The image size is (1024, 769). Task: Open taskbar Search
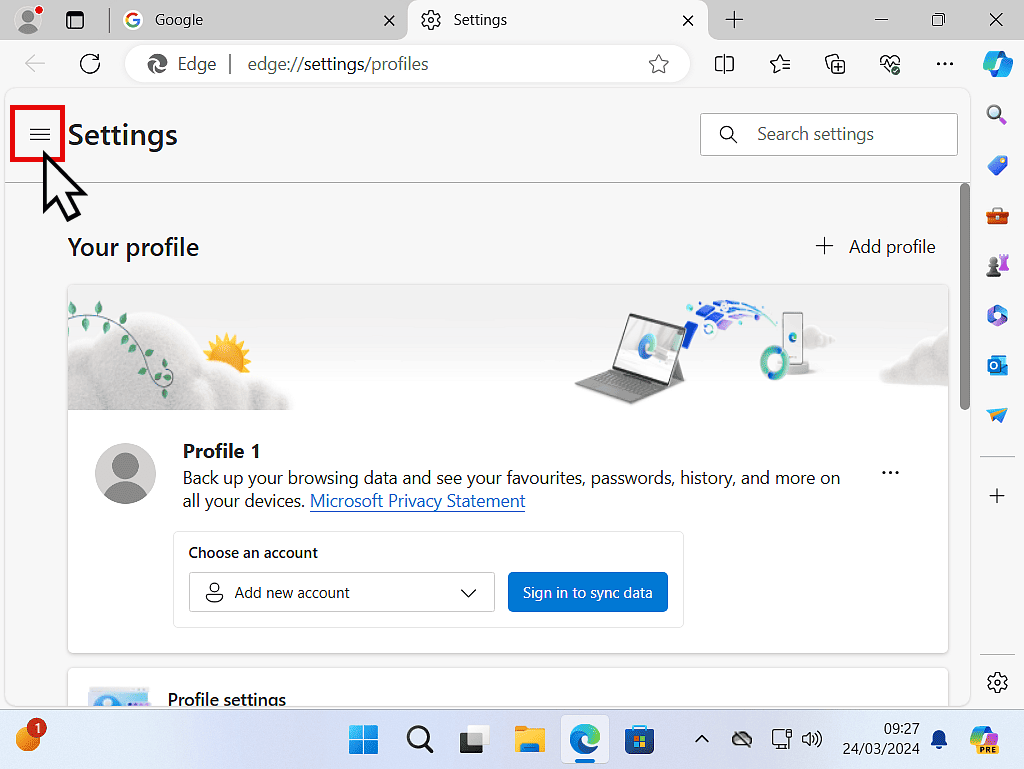pyautogui.click(x=419, y=740)
